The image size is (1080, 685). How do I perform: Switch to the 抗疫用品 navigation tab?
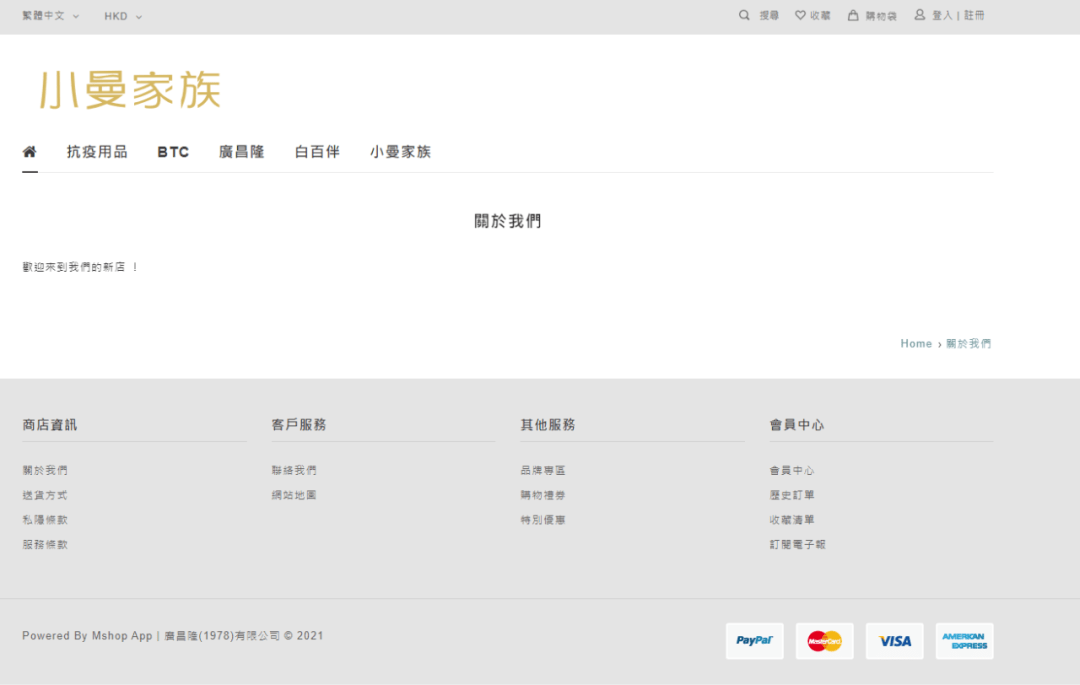click(x=96, y=151)
